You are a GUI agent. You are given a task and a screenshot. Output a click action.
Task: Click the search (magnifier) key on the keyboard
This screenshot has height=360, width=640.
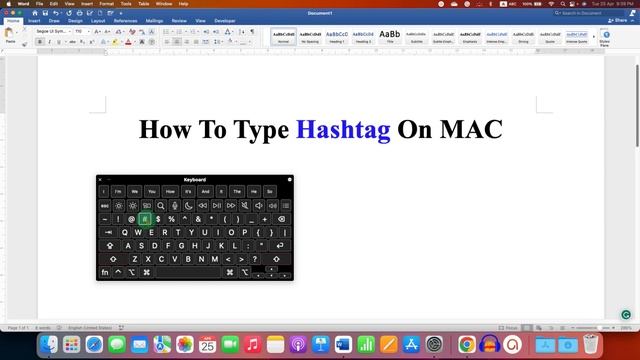tap(161, 206)
